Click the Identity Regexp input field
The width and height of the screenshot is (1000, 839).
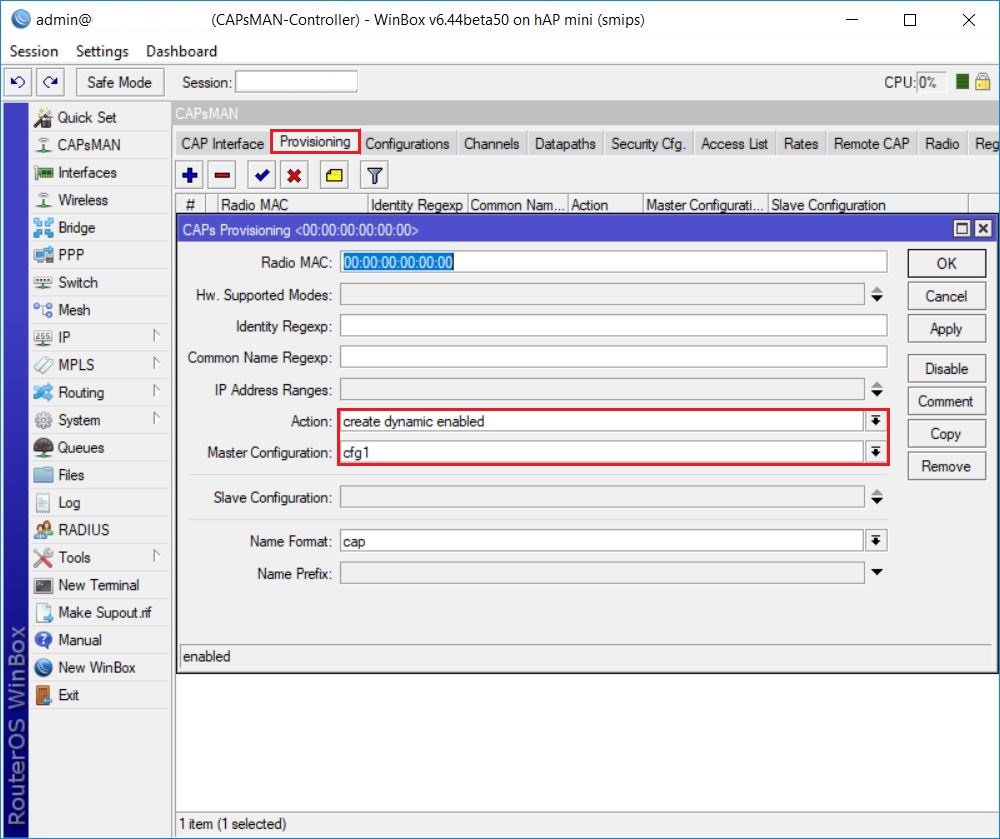614,326
